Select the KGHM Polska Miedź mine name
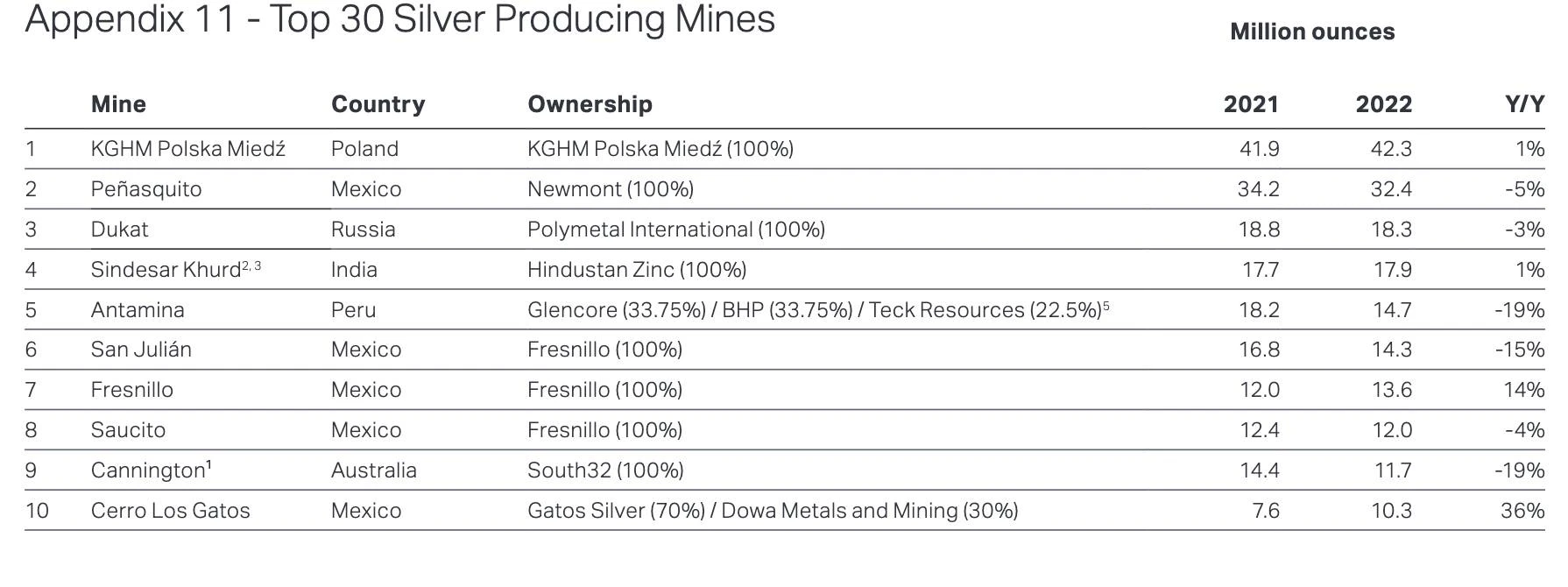This screenshot has height=587, width=1568. (x=188, y=148)
